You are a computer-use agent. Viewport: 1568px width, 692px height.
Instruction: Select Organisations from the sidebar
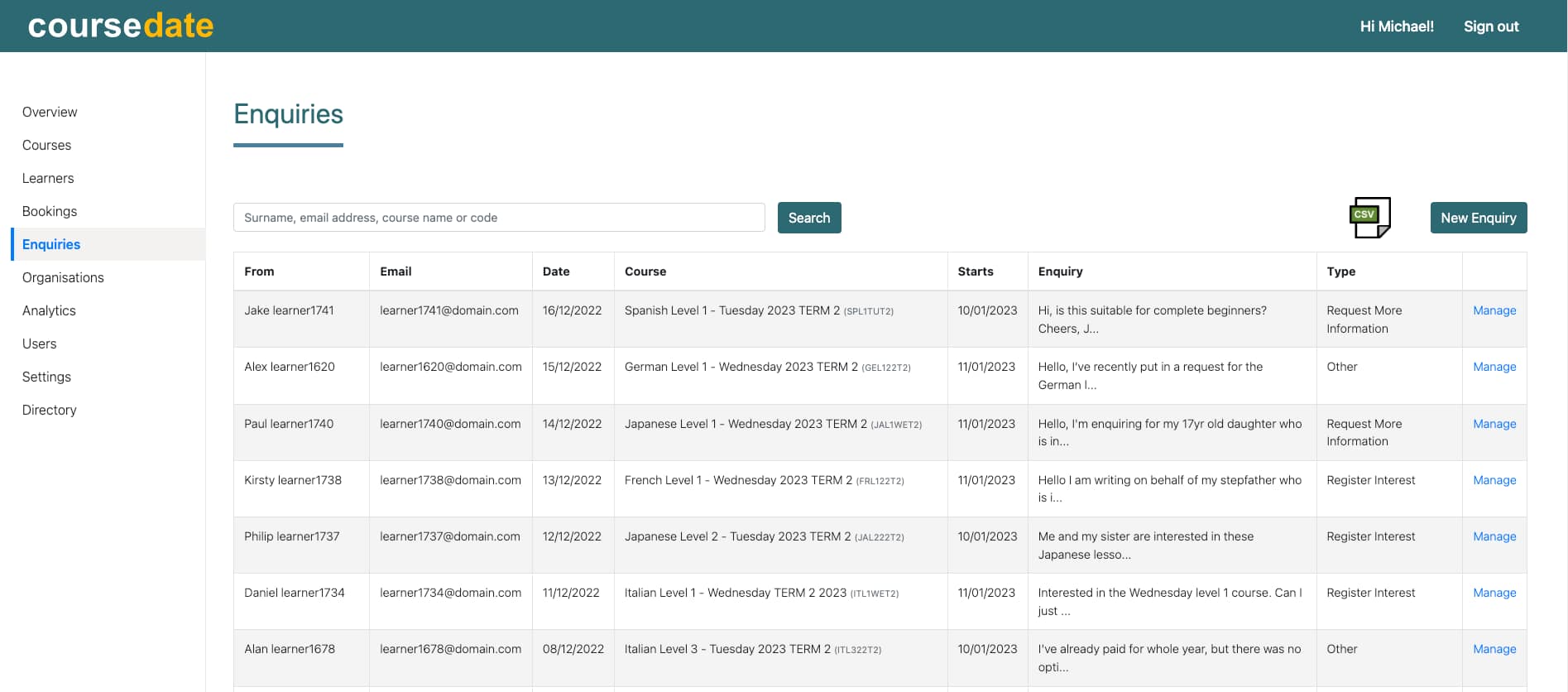[63, 277]
